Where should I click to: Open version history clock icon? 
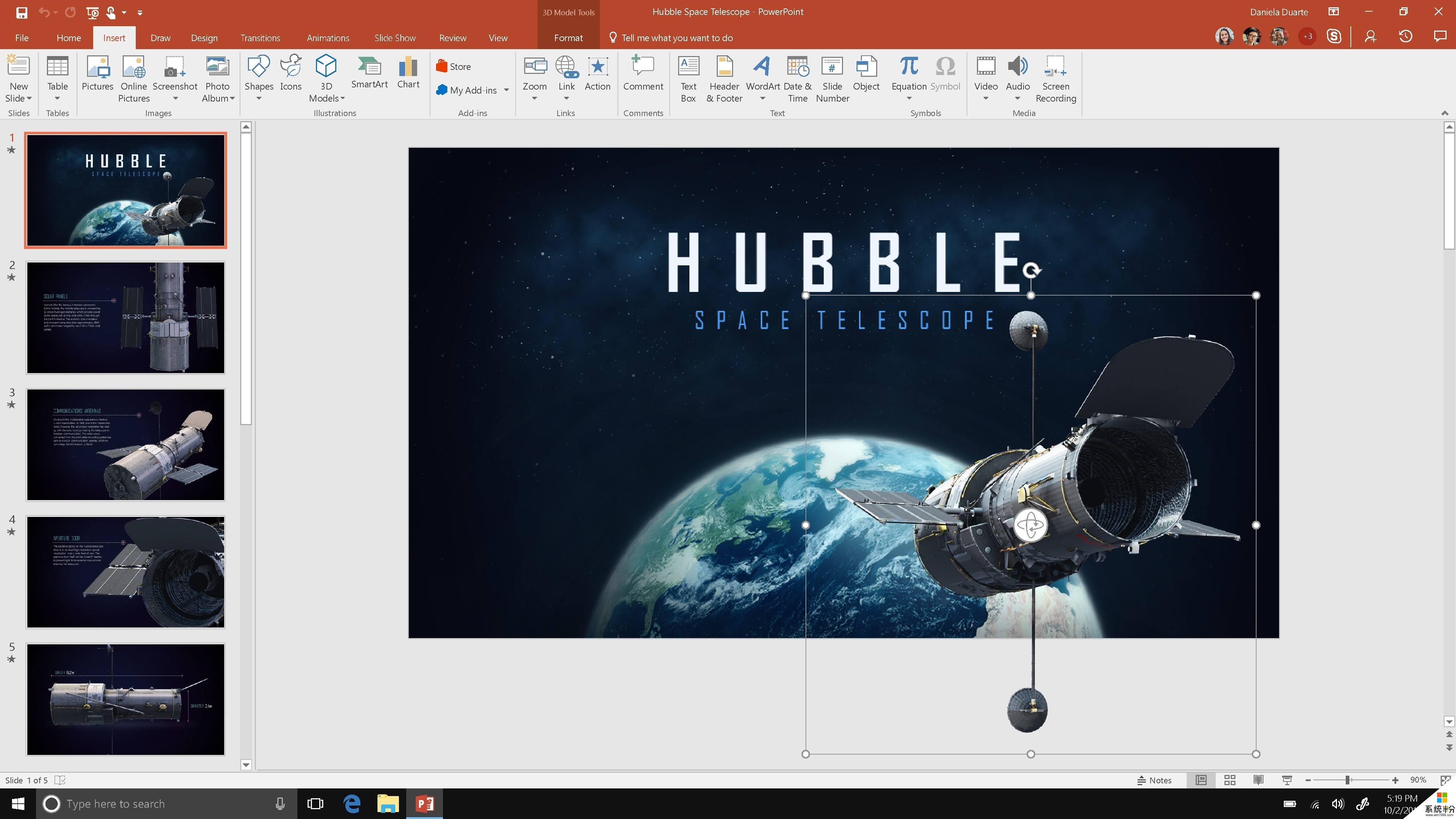pos(1405,37)
